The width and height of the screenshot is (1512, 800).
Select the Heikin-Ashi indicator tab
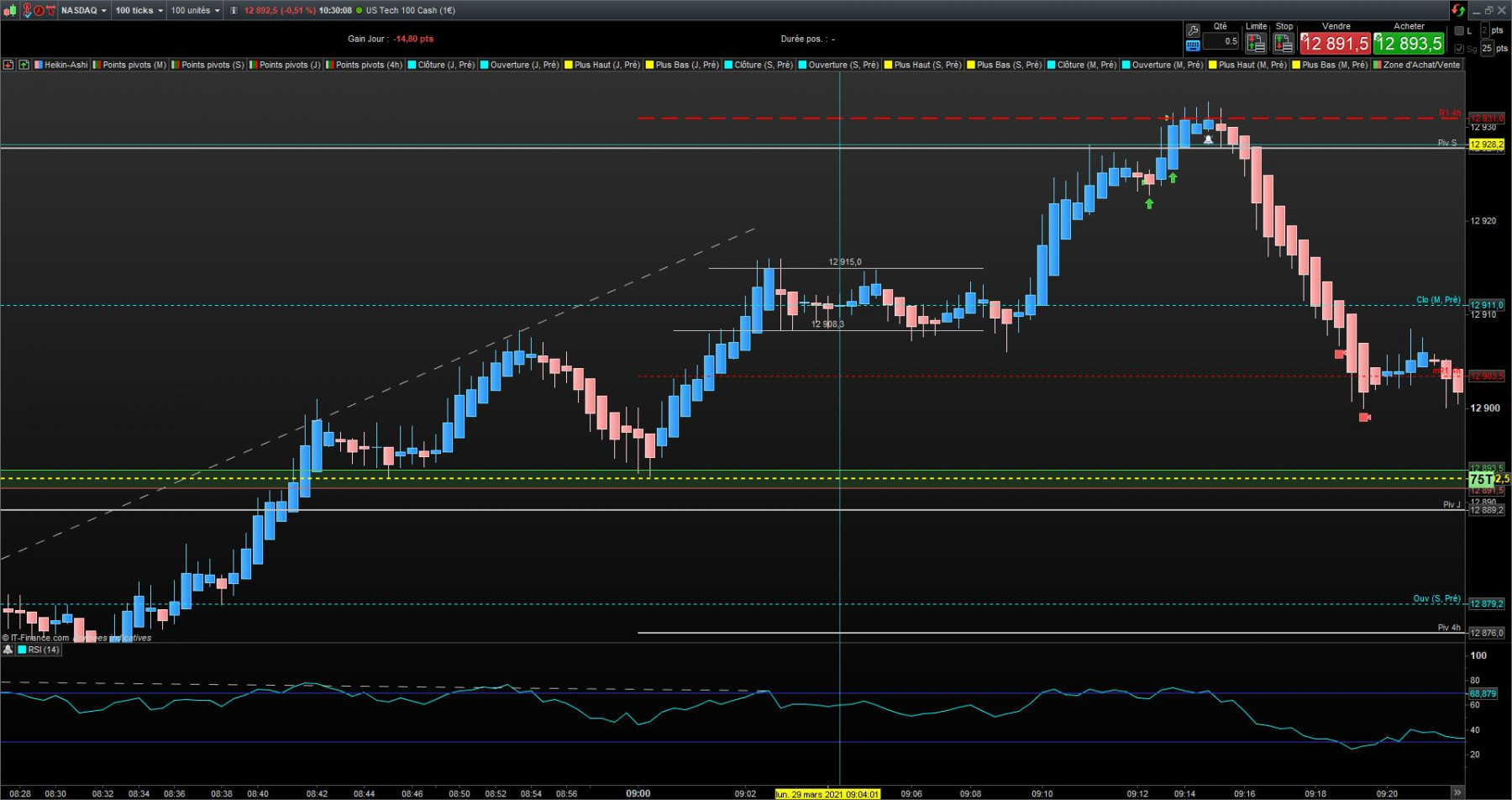(x=60, y=65)
